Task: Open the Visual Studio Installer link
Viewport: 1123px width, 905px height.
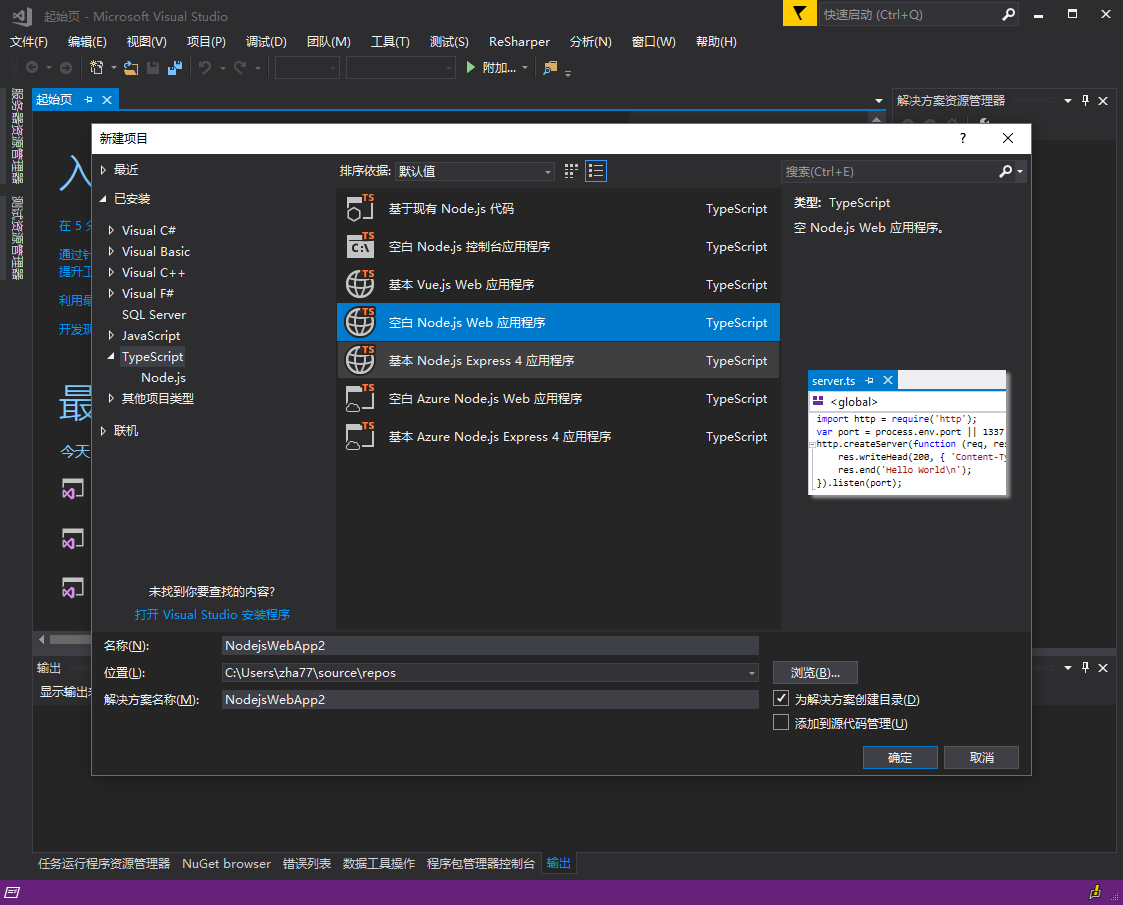Action: (x=212, y=614)
